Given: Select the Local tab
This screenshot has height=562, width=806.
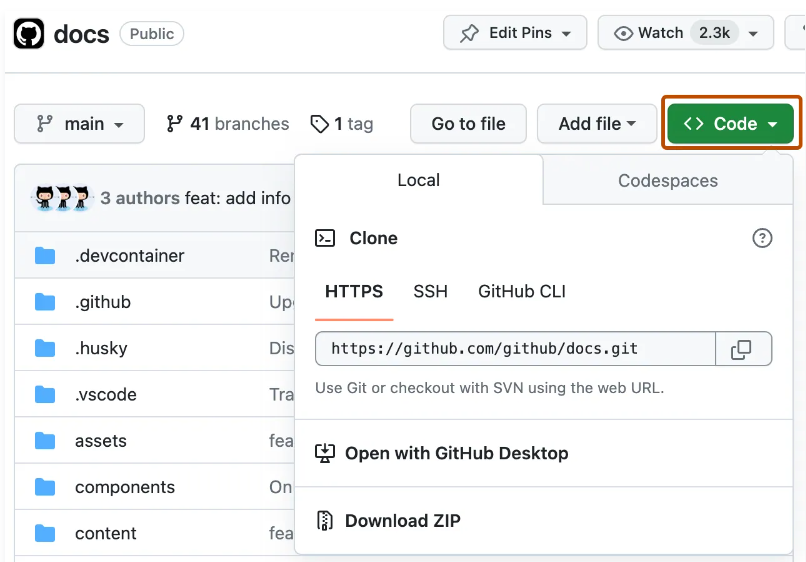Looking at the screenshot, I should click(x=418, y=180).
